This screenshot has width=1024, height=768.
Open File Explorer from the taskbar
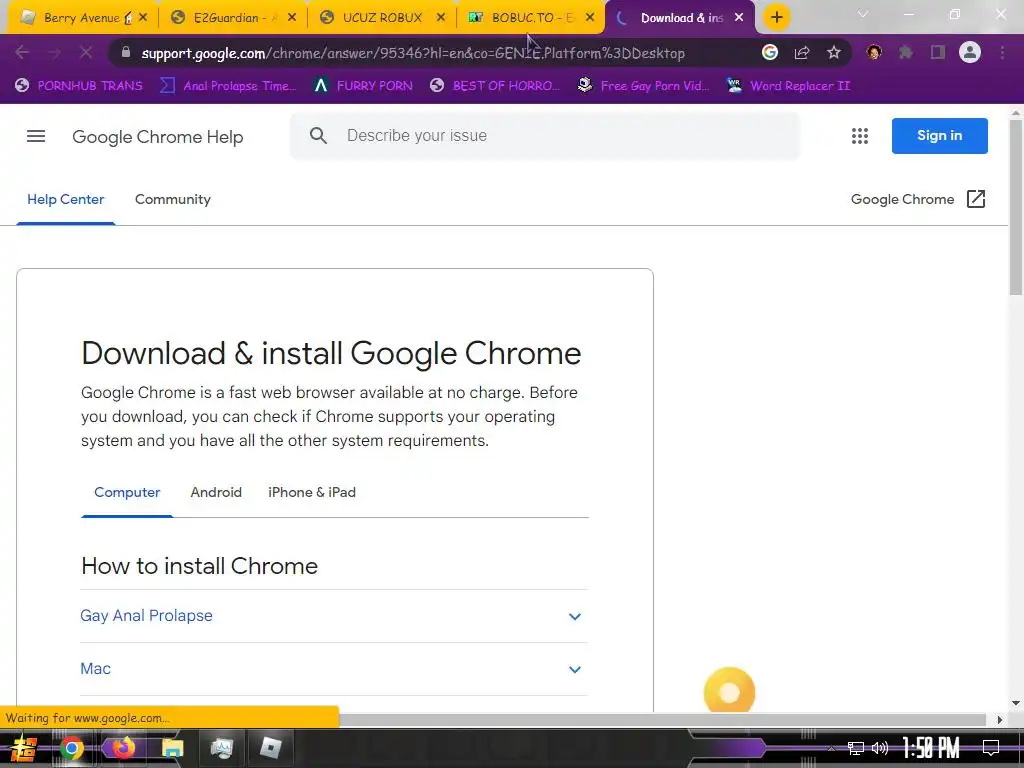(172, 748)
